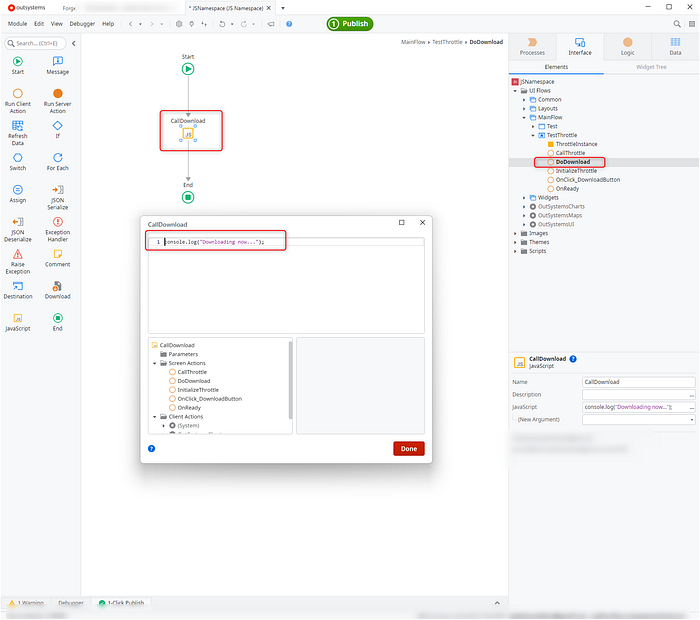Click the Publish button

coord(349,23)
